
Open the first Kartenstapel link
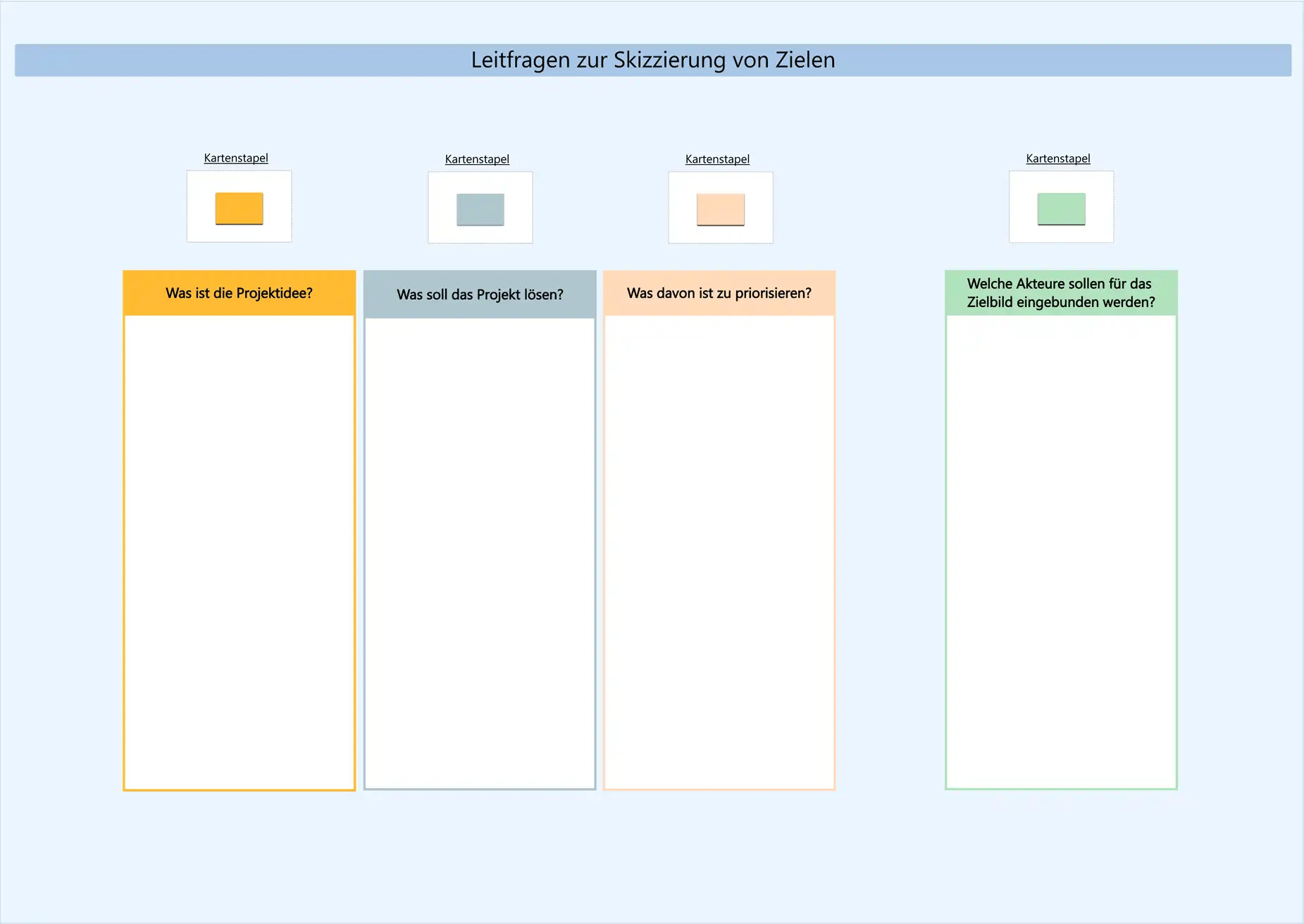coord(235,158)
